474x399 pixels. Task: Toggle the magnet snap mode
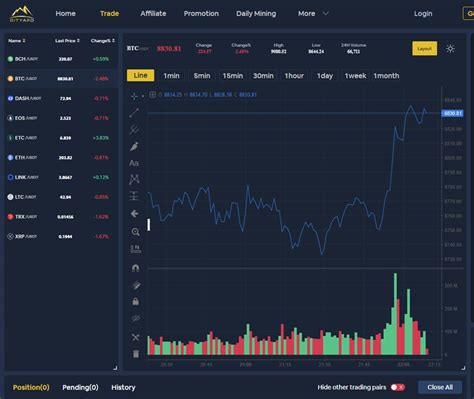click(135, 268)
